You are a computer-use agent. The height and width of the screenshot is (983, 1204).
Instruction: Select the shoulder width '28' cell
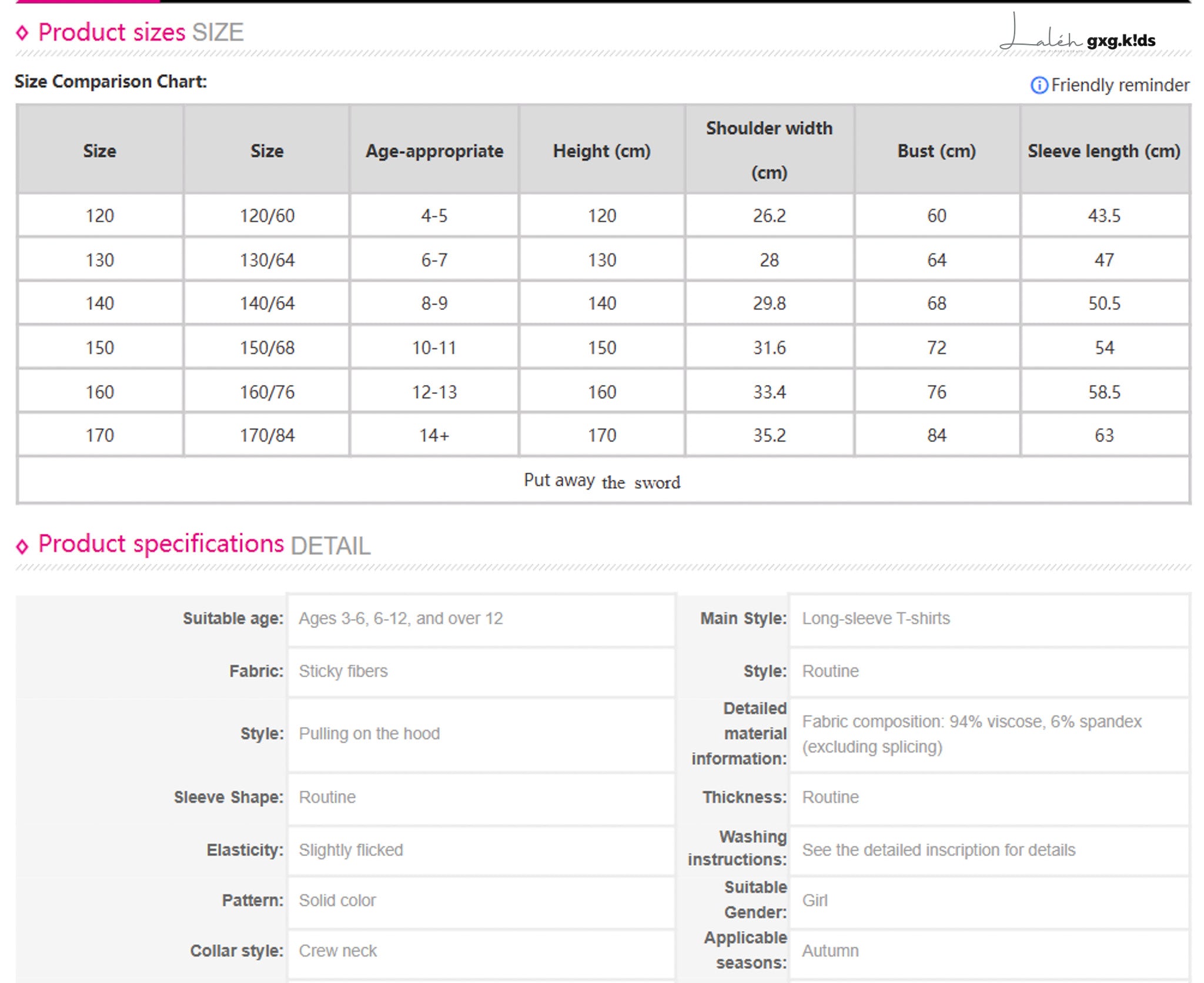[x=770, y=260]
